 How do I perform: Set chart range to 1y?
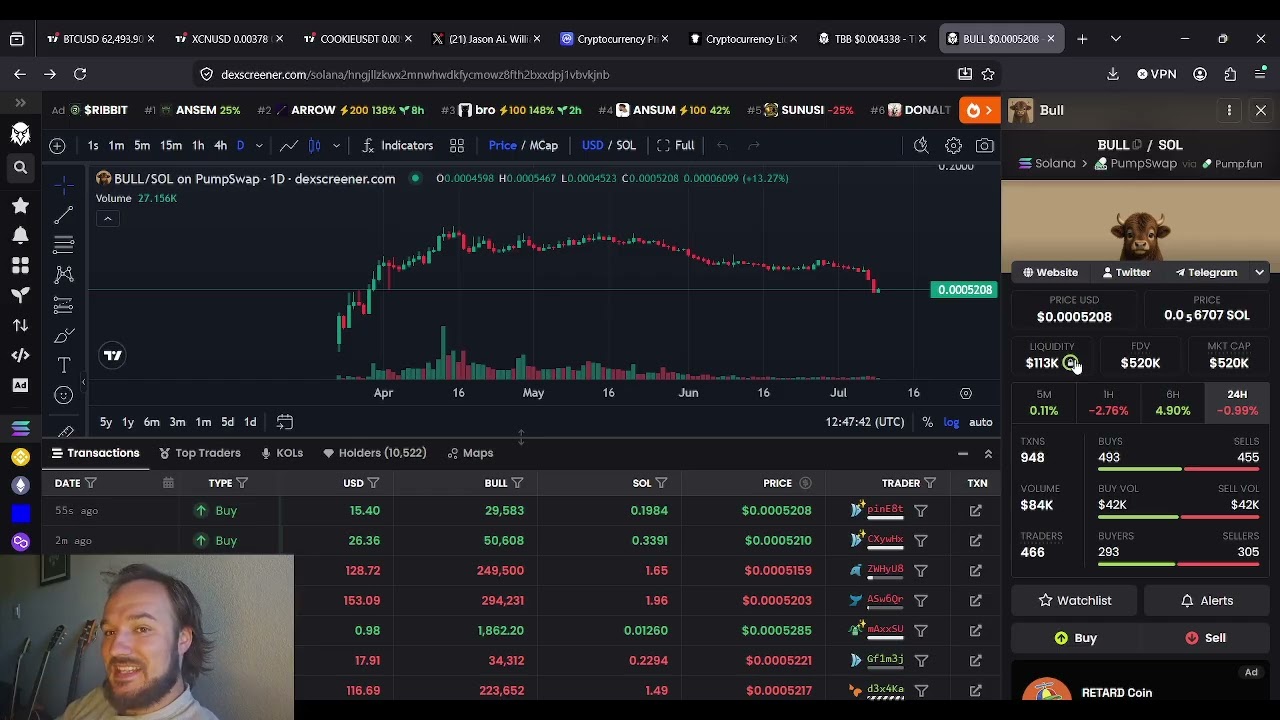point(128,422)
